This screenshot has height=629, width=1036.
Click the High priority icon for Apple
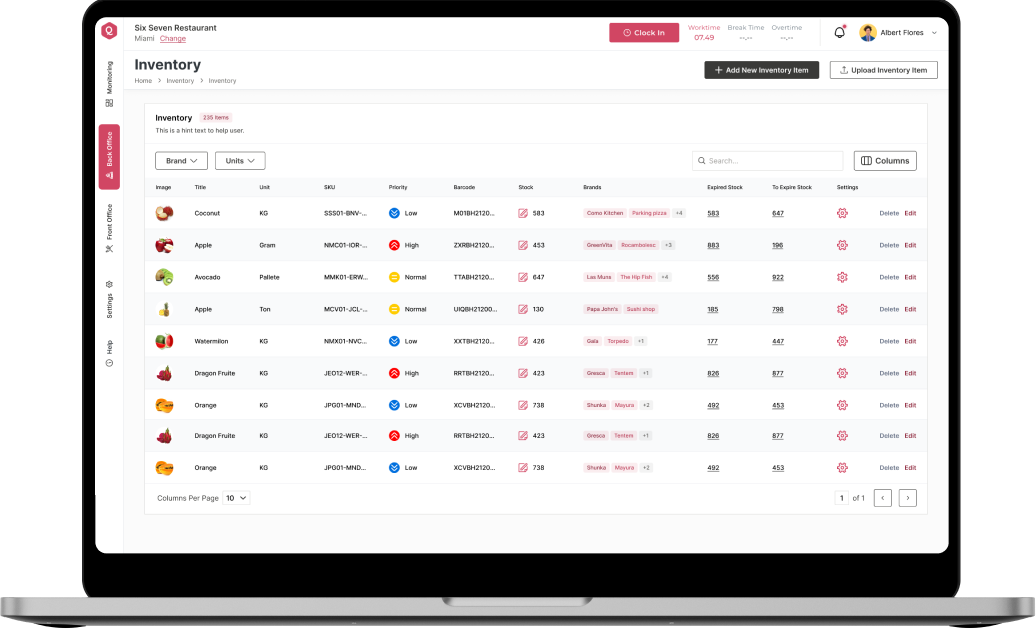(394, 245)
